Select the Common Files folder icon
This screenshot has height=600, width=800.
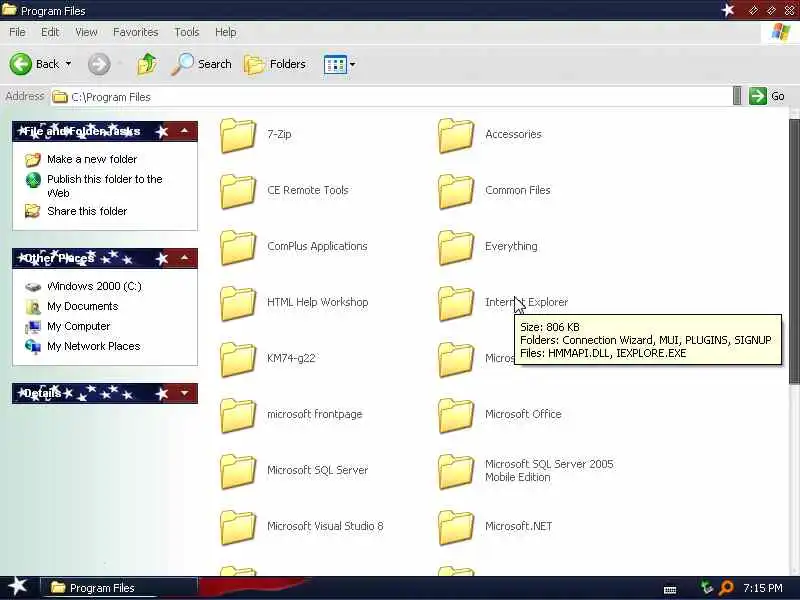pos(456,191)
